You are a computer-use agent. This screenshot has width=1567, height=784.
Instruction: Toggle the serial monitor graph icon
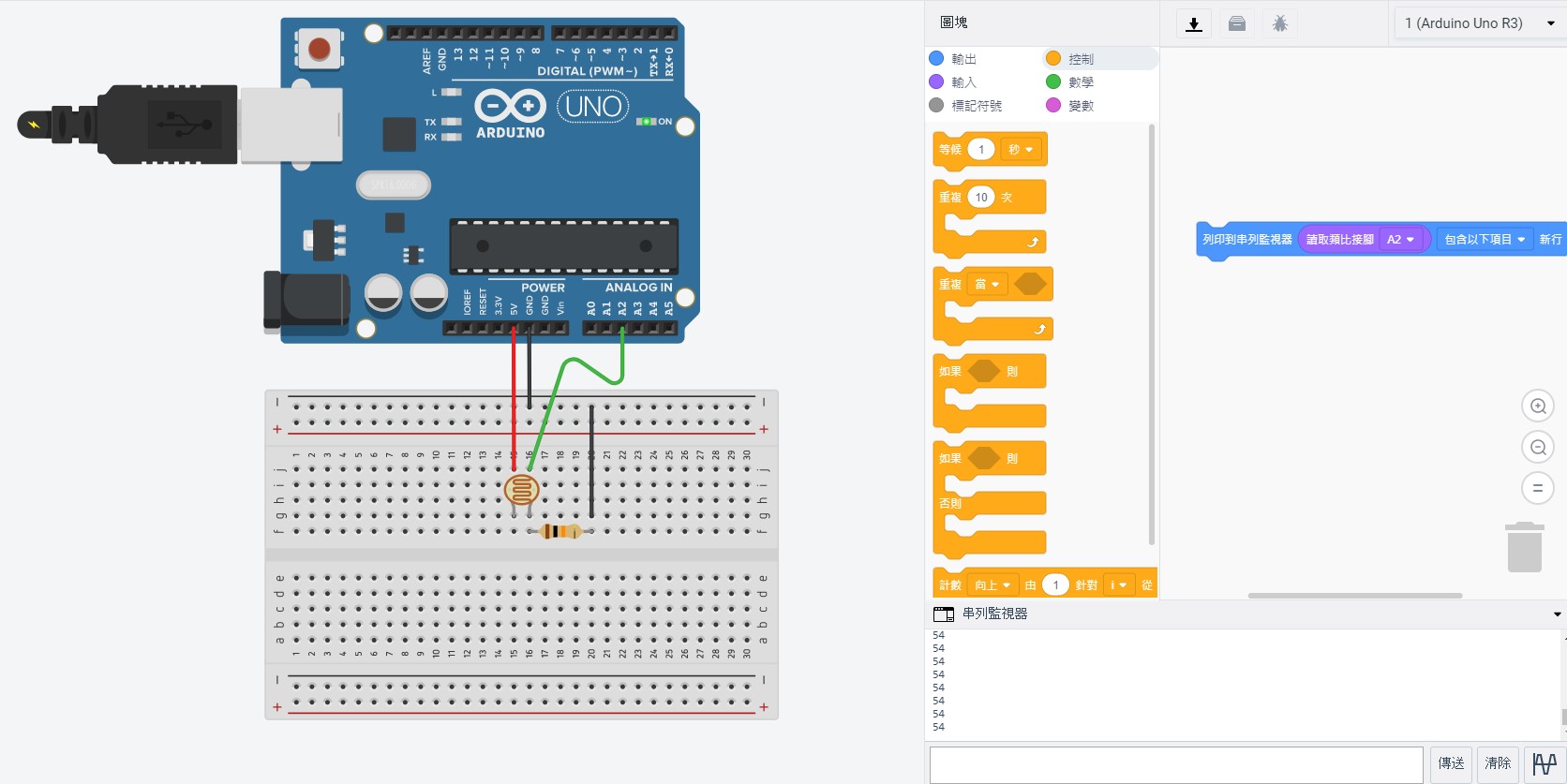click(x=1545, y=763)
